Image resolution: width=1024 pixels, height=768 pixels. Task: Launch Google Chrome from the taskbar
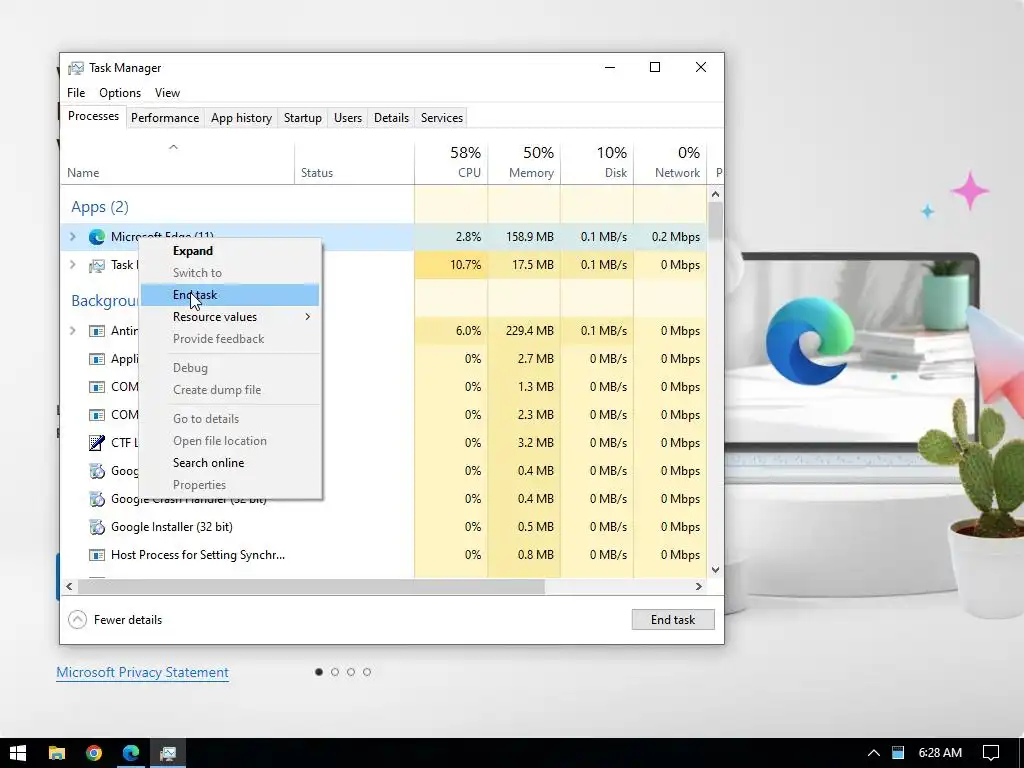(94, 753)
